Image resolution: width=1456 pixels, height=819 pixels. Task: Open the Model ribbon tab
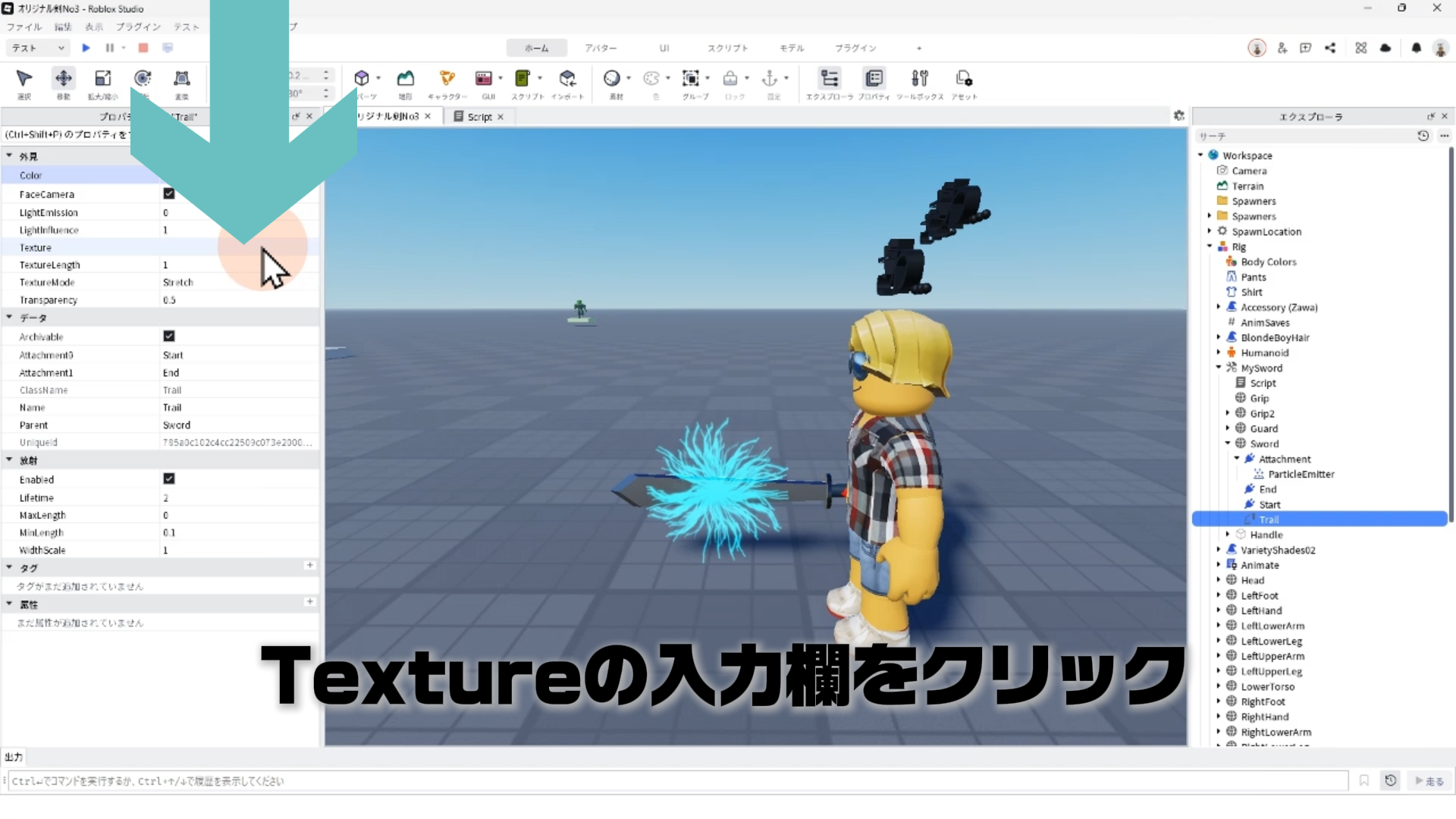click(792, 48)
